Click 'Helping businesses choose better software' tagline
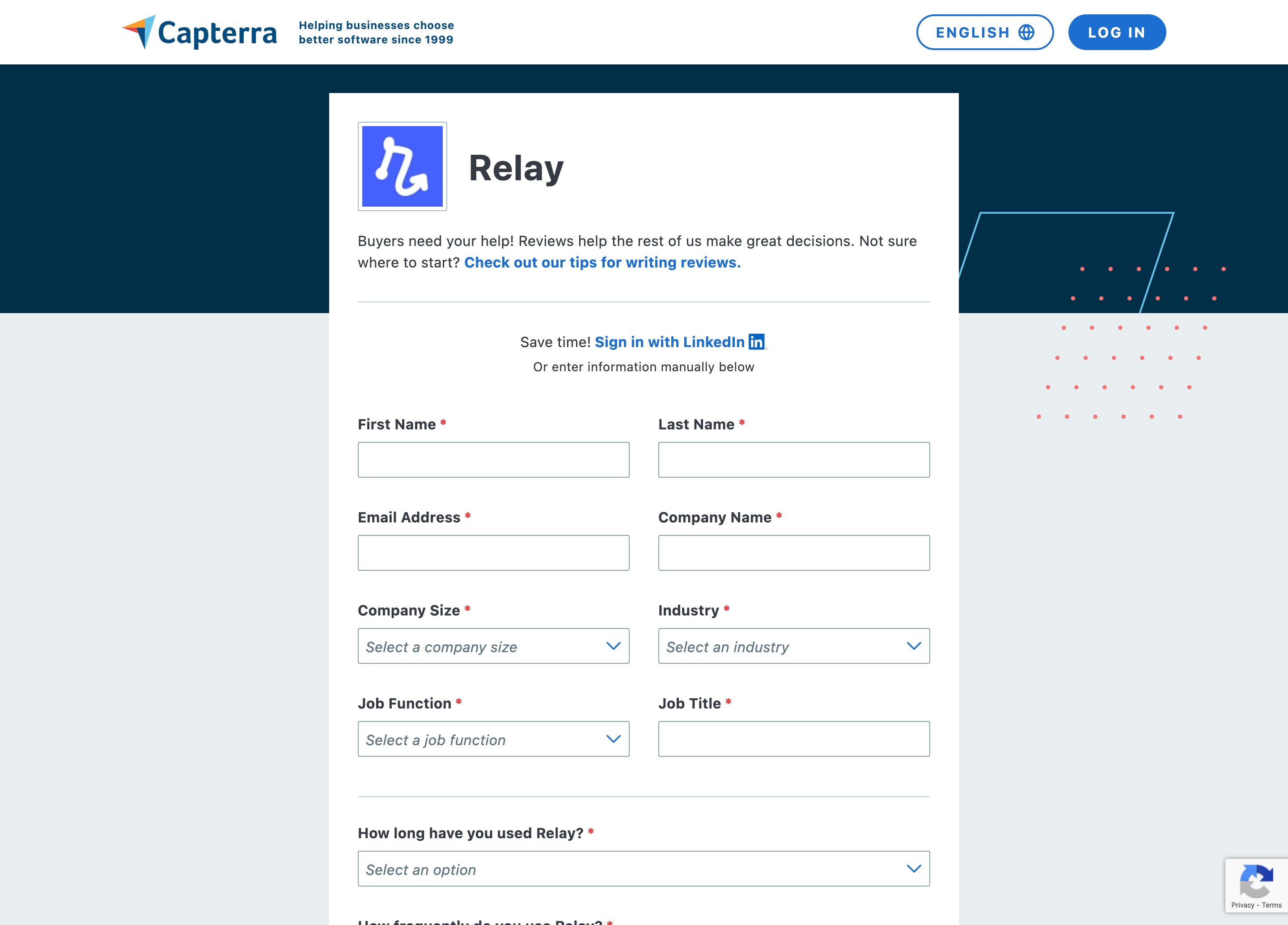1288x925 pixels. [376, 32]
